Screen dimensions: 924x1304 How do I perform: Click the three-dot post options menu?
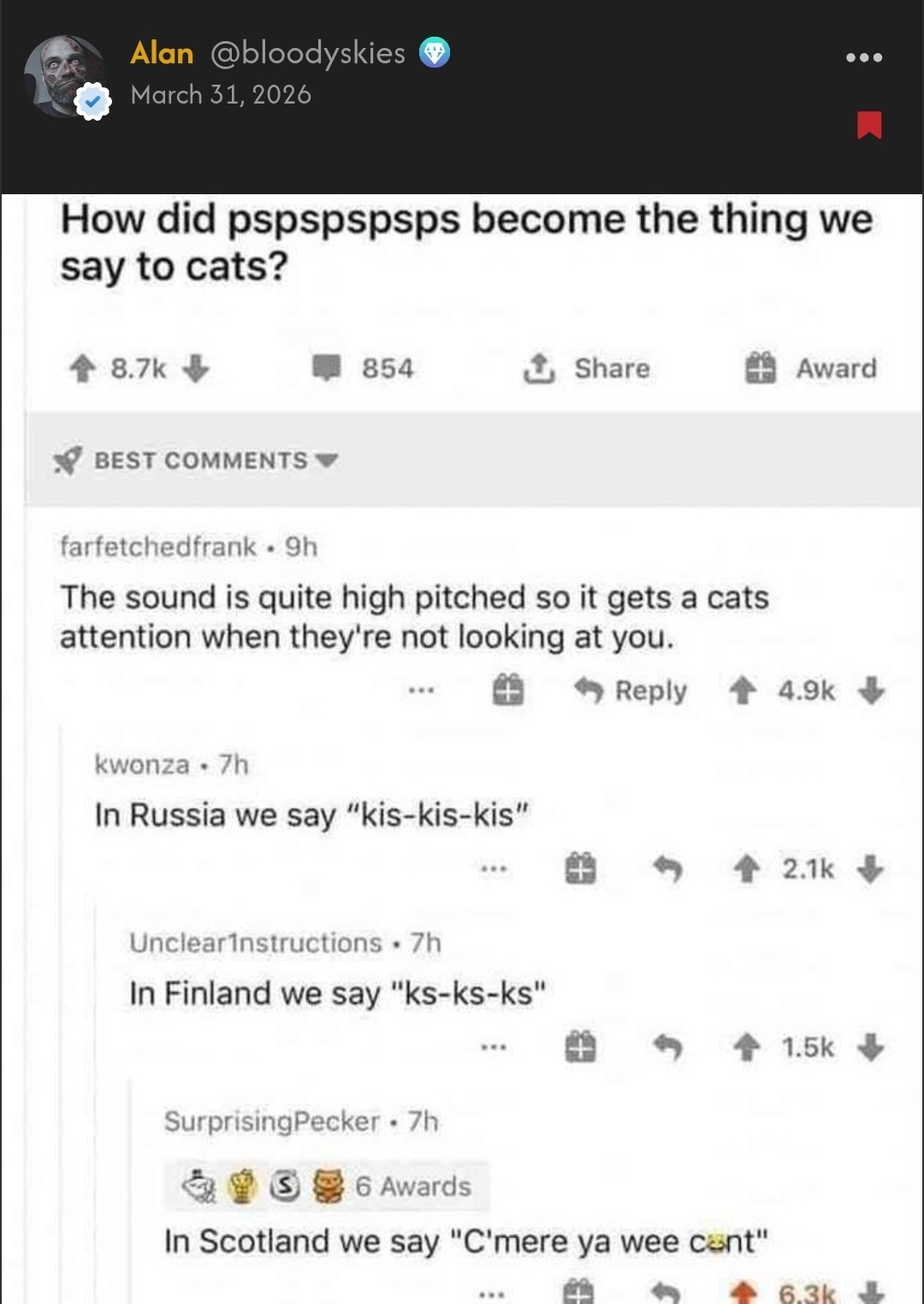click(863, 58)
